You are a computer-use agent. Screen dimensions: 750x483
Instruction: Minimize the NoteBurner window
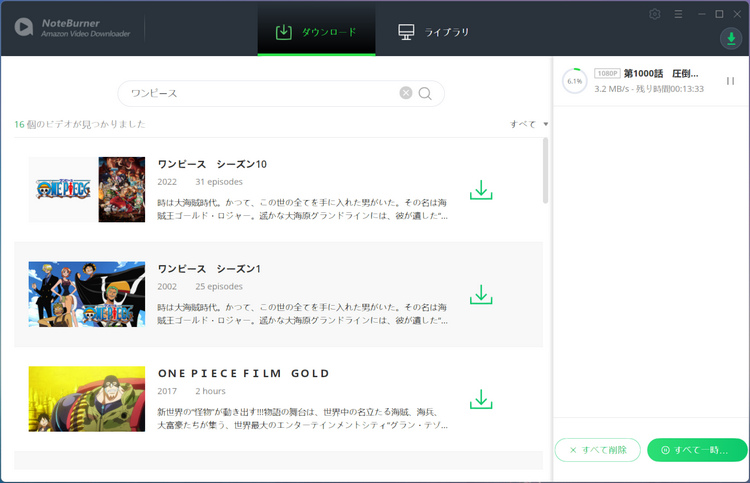click(x=702, y=14)
